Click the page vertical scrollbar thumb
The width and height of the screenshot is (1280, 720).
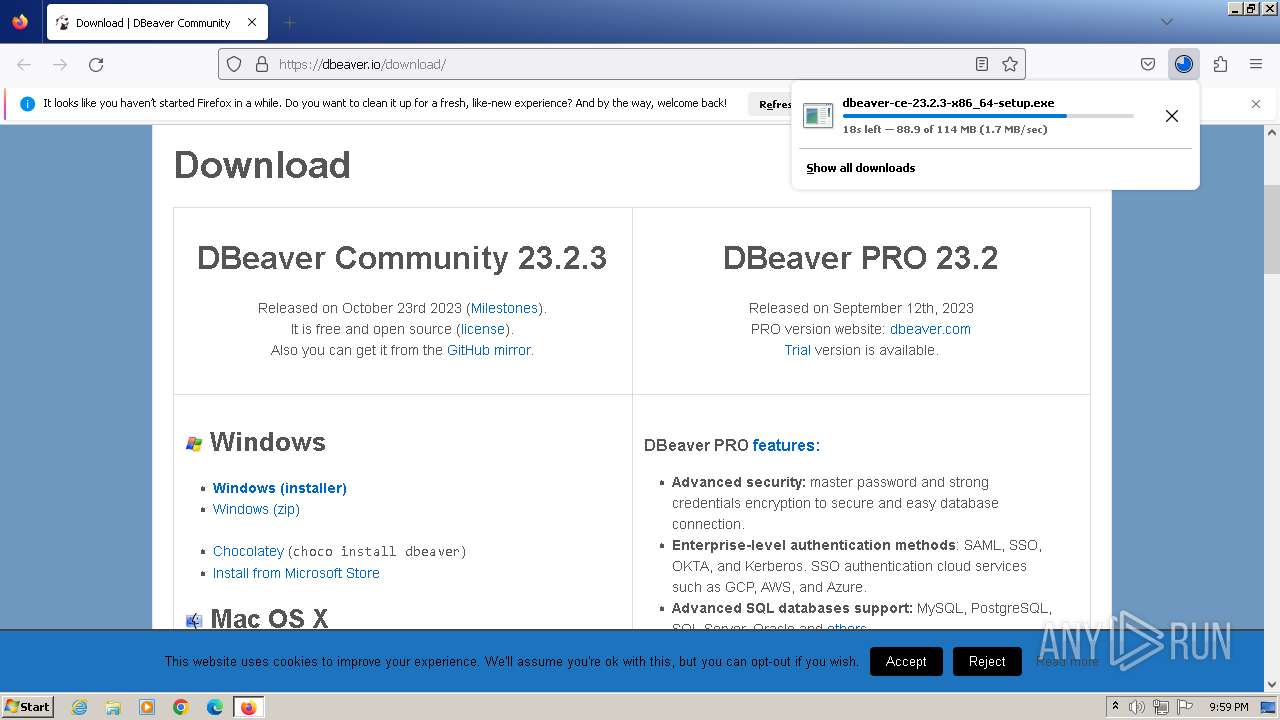(x=1272, y=229)
